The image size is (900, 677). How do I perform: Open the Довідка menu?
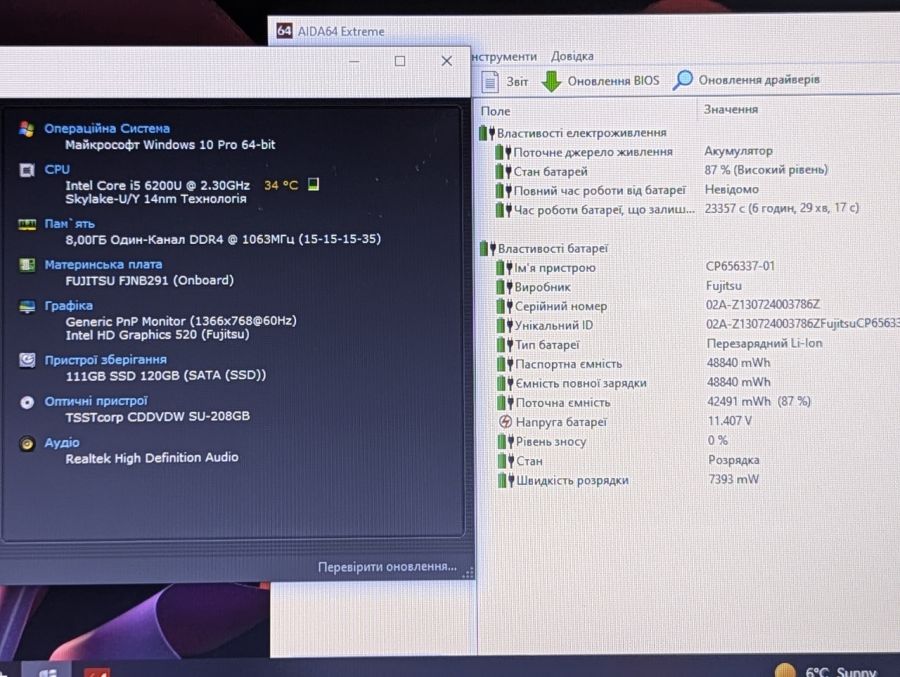coord(572,56)
